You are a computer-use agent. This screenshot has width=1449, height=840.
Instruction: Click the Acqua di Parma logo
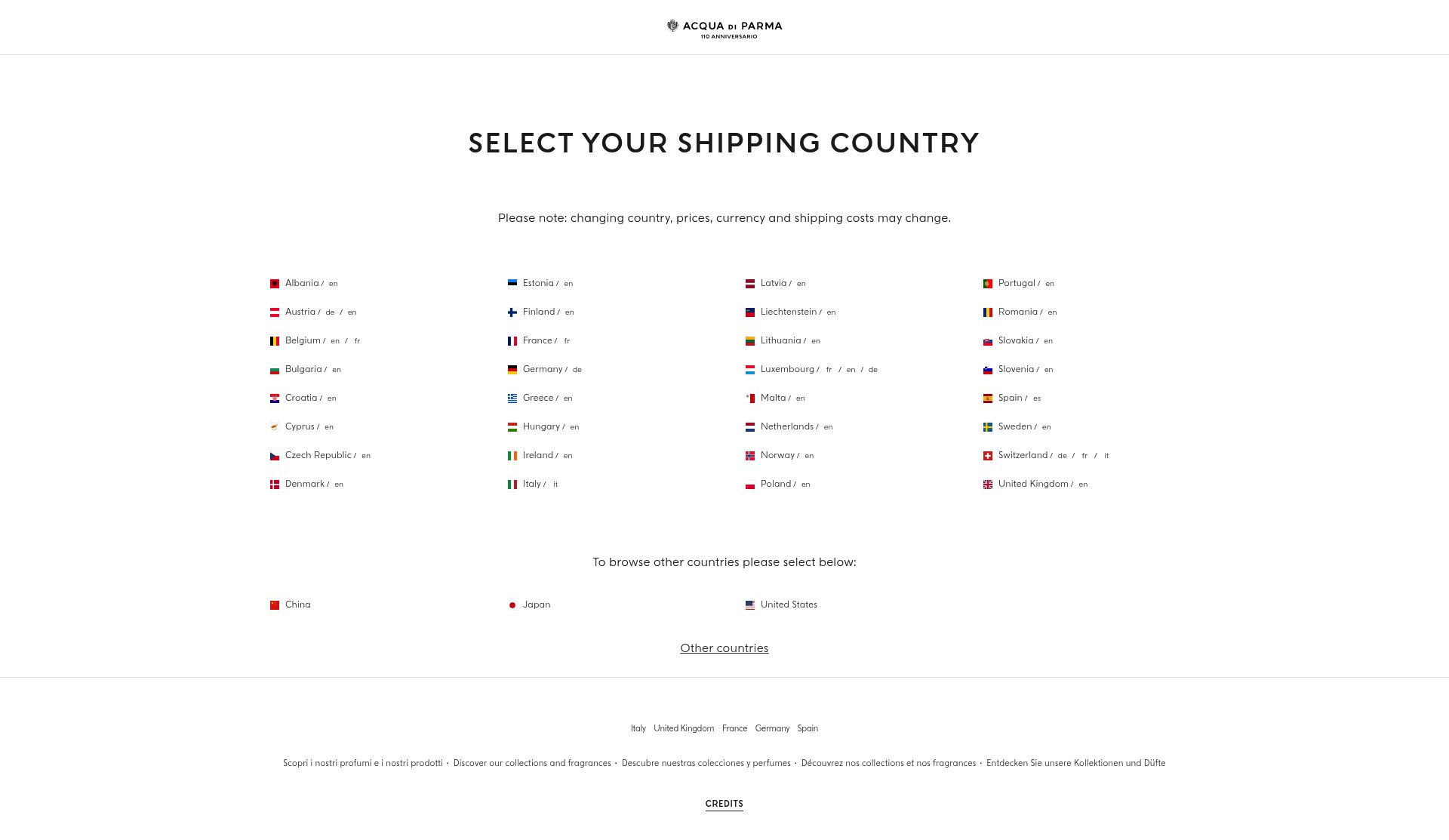coord(724,29)
